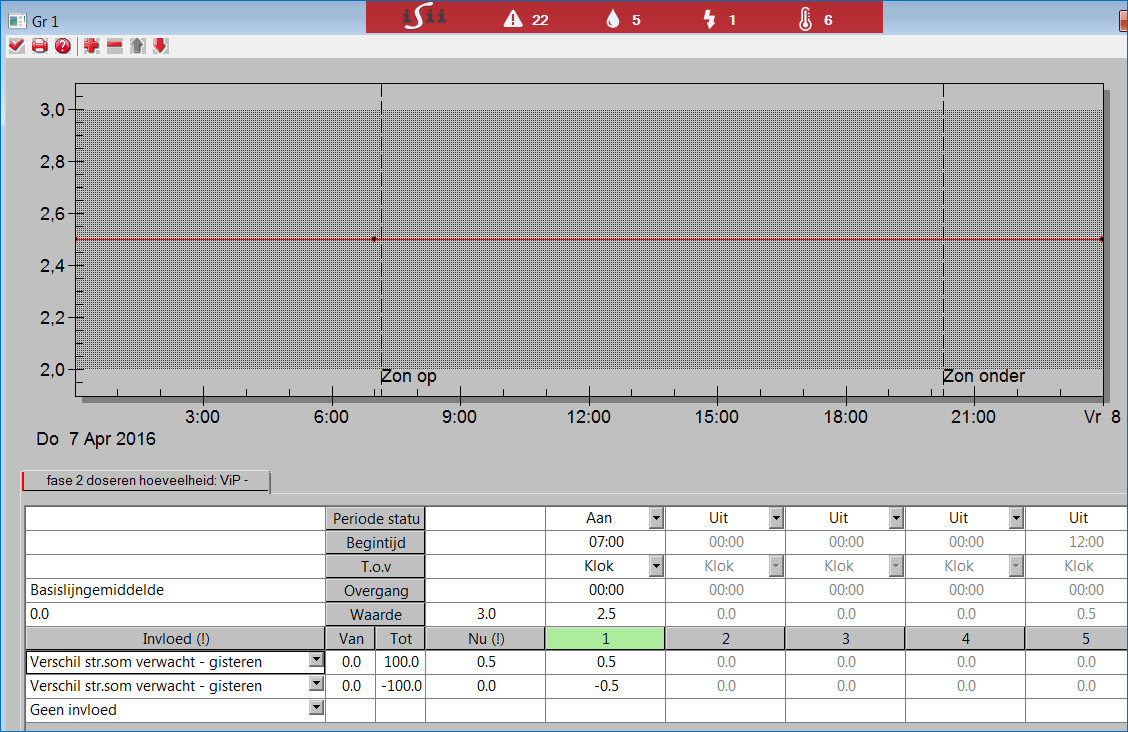Open the water drop indicator showing 5
Image resolution: width=1128 pixels, height=732 pixels.
[623, 19]
